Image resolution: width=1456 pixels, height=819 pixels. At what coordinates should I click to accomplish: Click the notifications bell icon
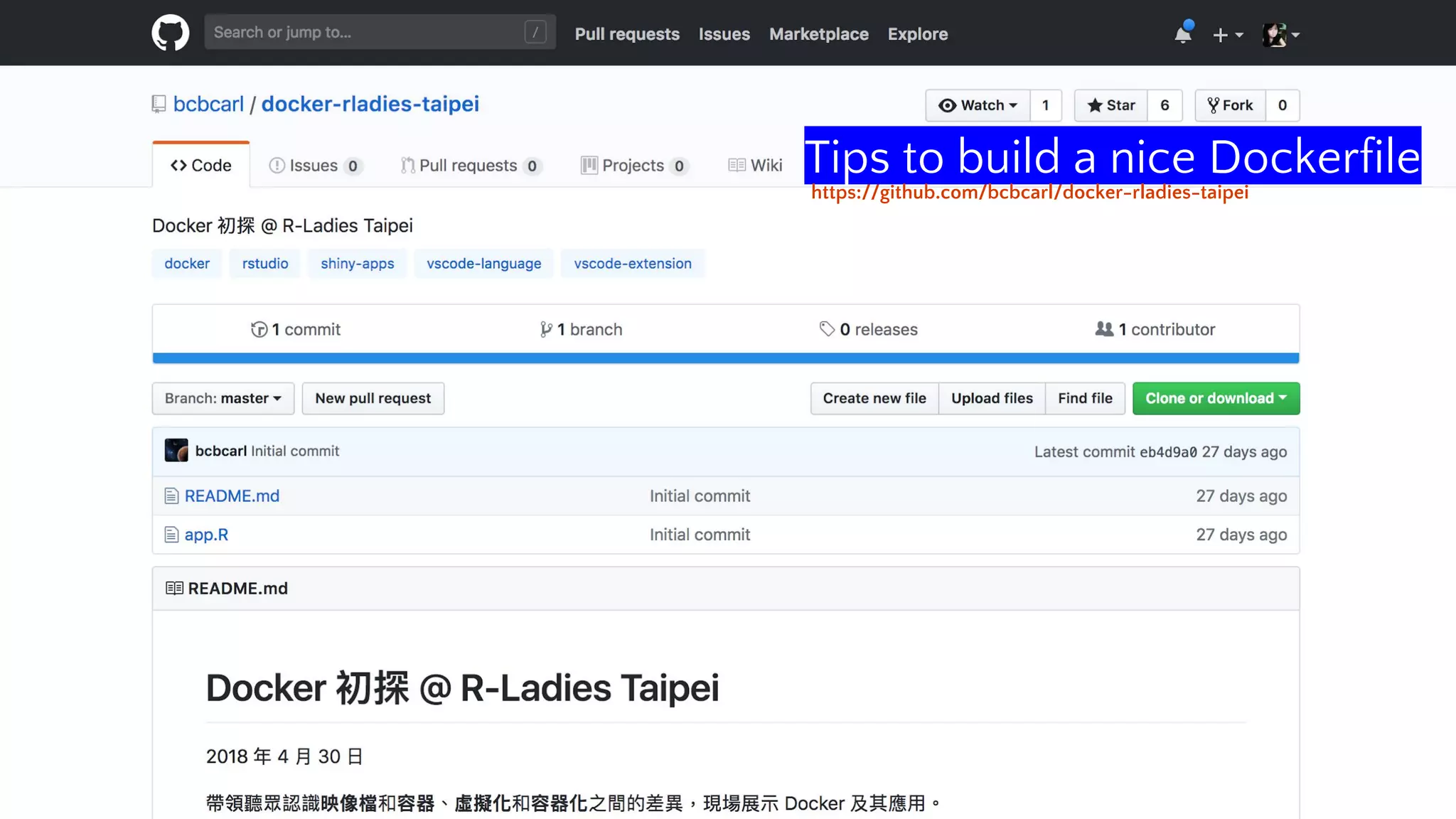(x=1184, y=33)
